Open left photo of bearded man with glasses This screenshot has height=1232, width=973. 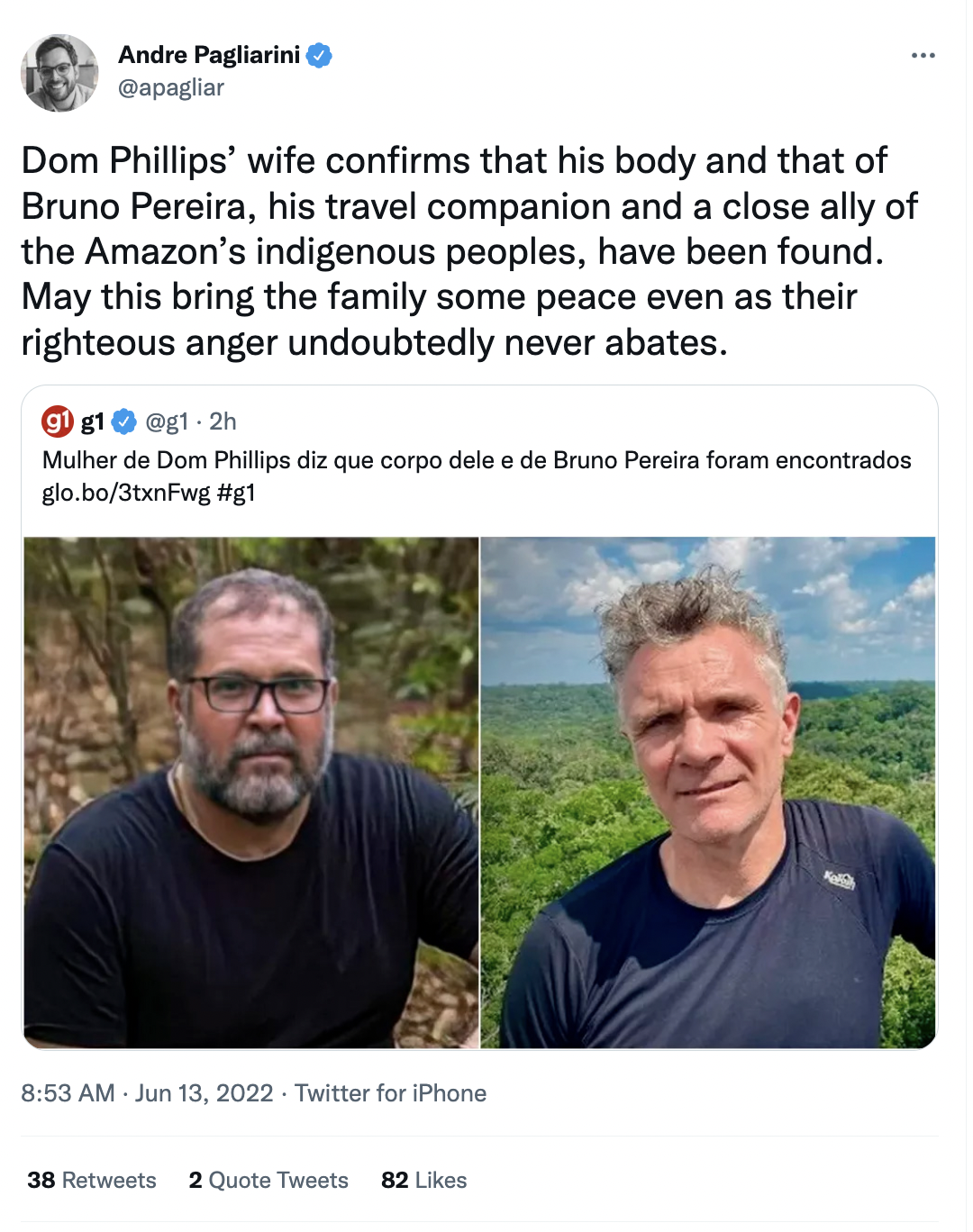[251, 793]
